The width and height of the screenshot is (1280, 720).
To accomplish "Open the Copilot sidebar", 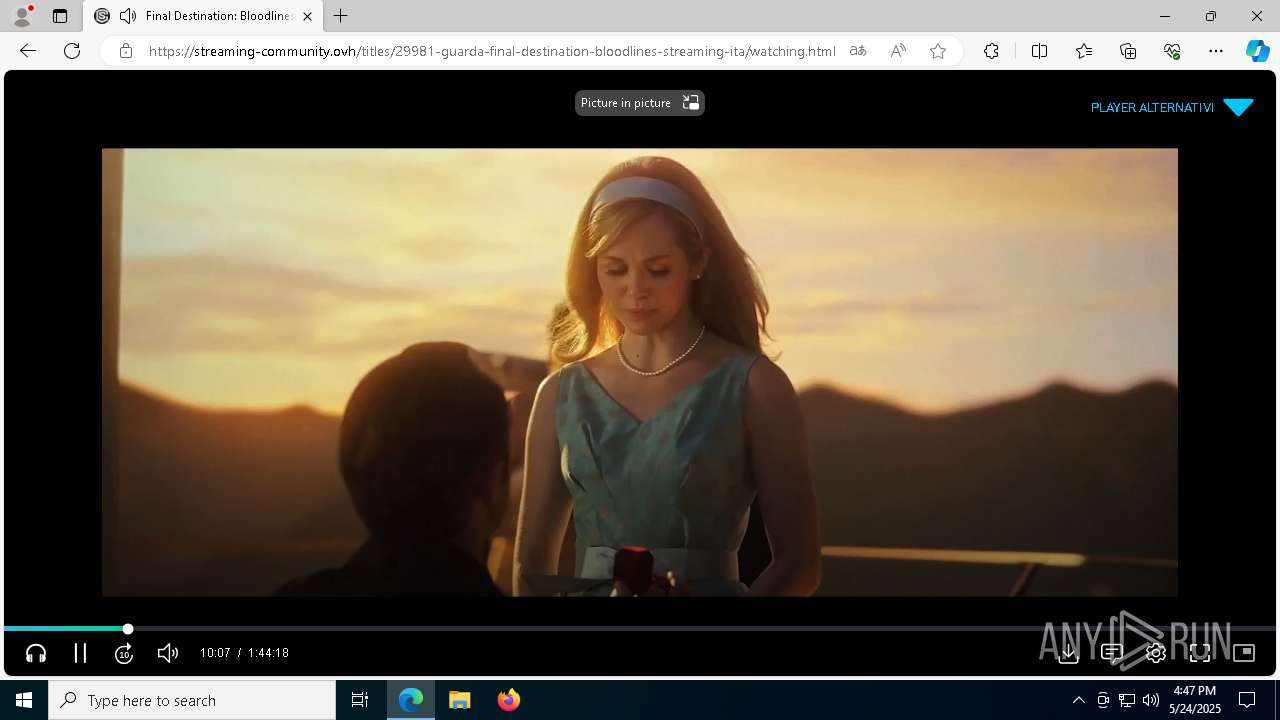I will [1257, 51].
